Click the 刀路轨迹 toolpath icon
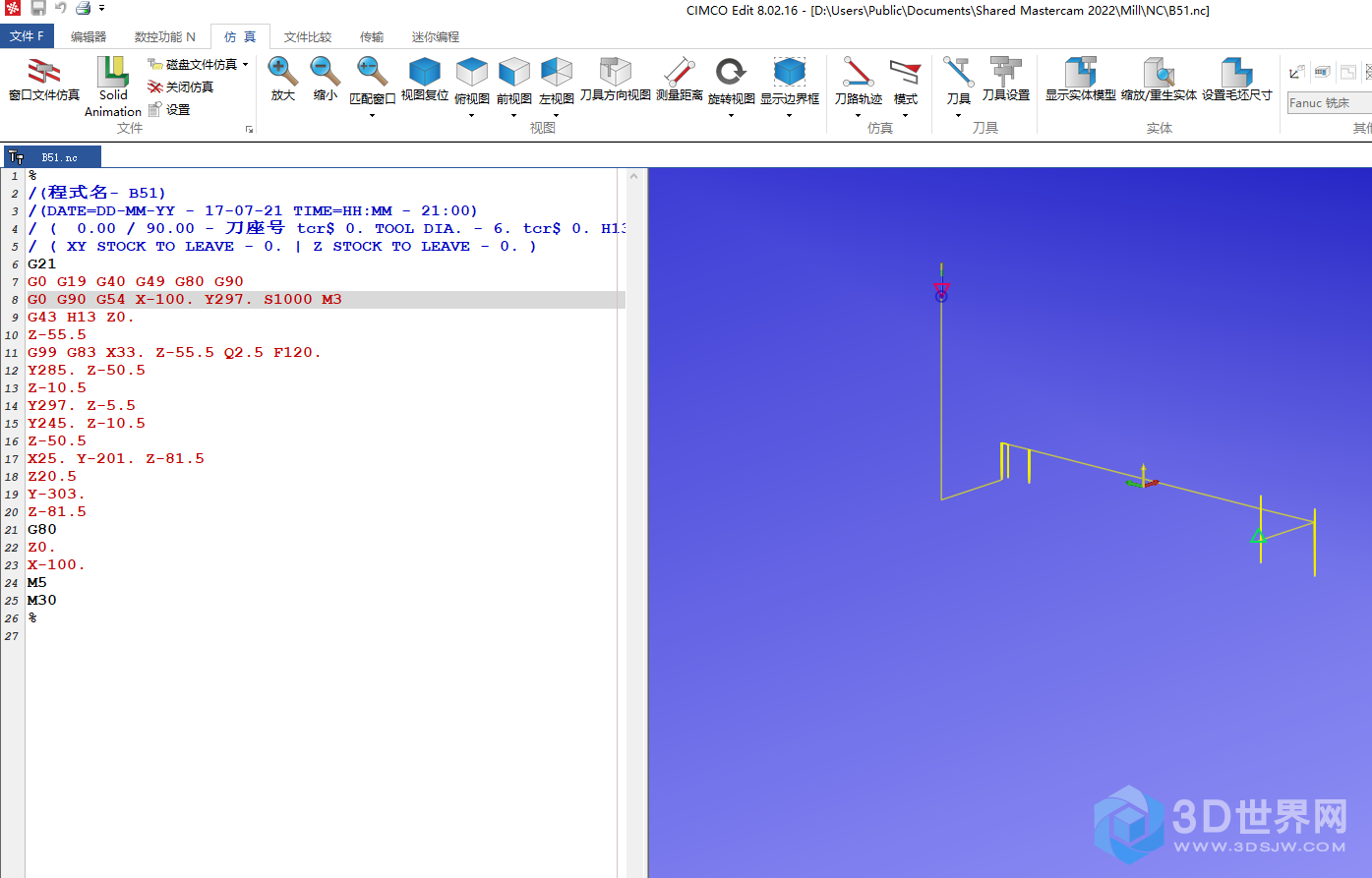The image size is (1372, 878). pos(858,72)
